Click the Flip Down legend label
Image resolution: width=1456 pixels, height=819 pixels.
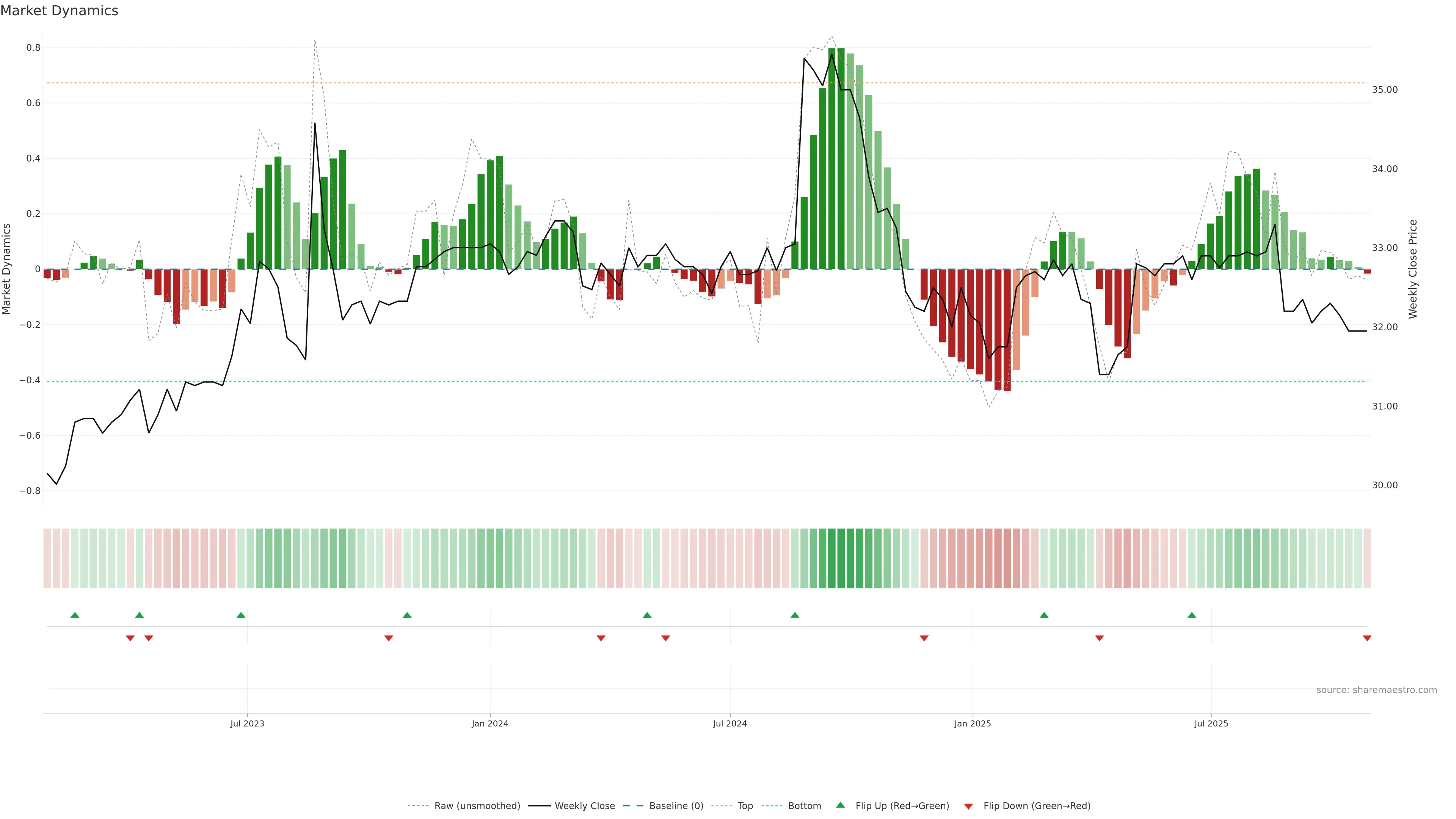click(1037, 806)
